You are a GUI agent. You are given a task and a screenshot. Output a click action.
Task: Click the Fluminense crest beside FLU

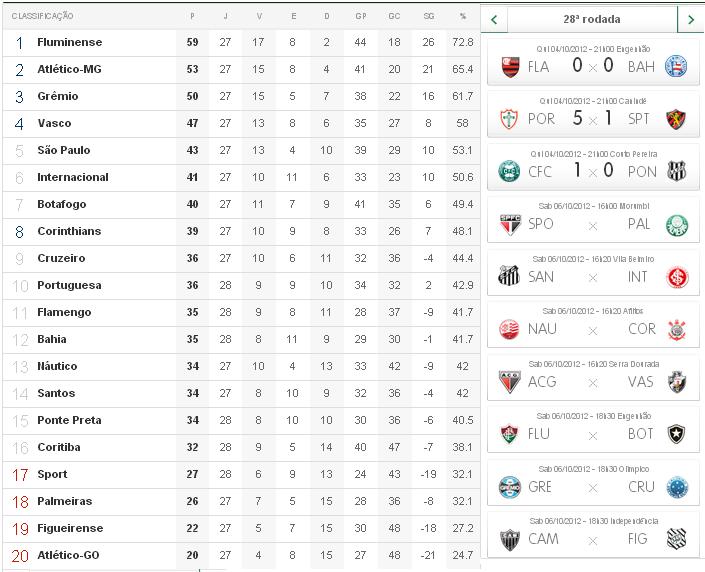tap(510, 434)
